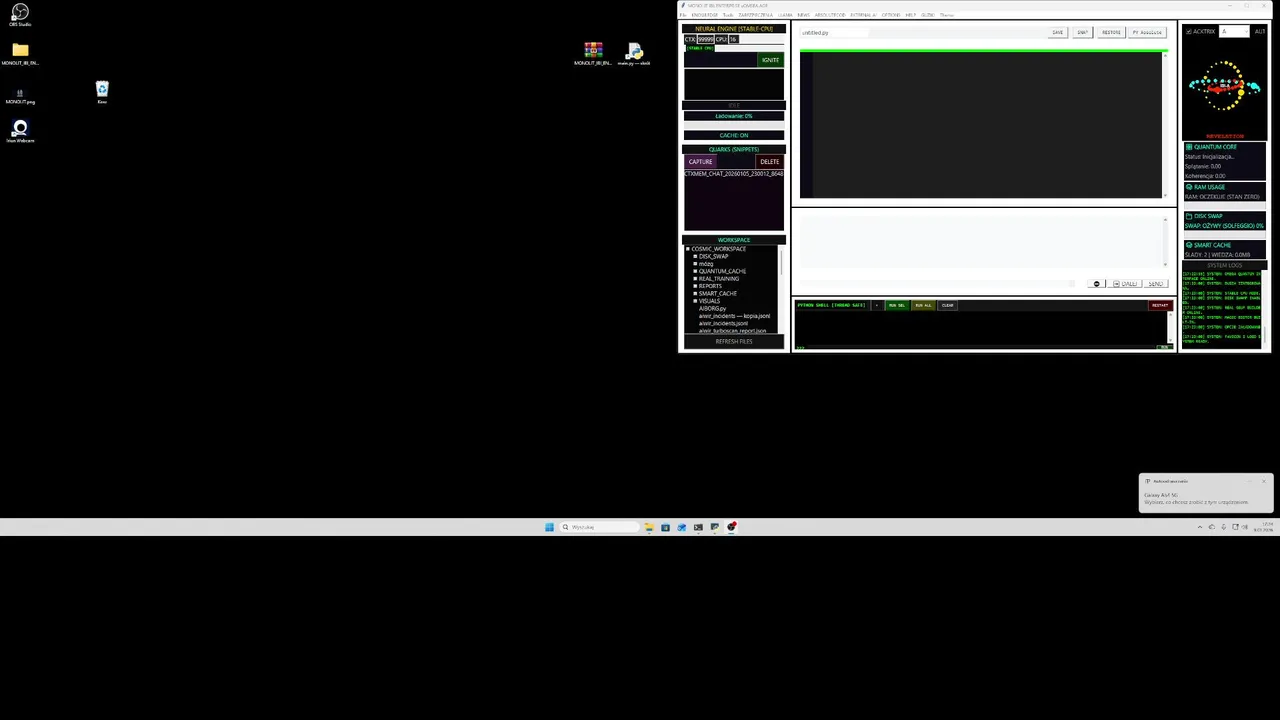Click the RESTORE button above the editor
This screenshot has width=1280, height=720.
(1111, 32)
